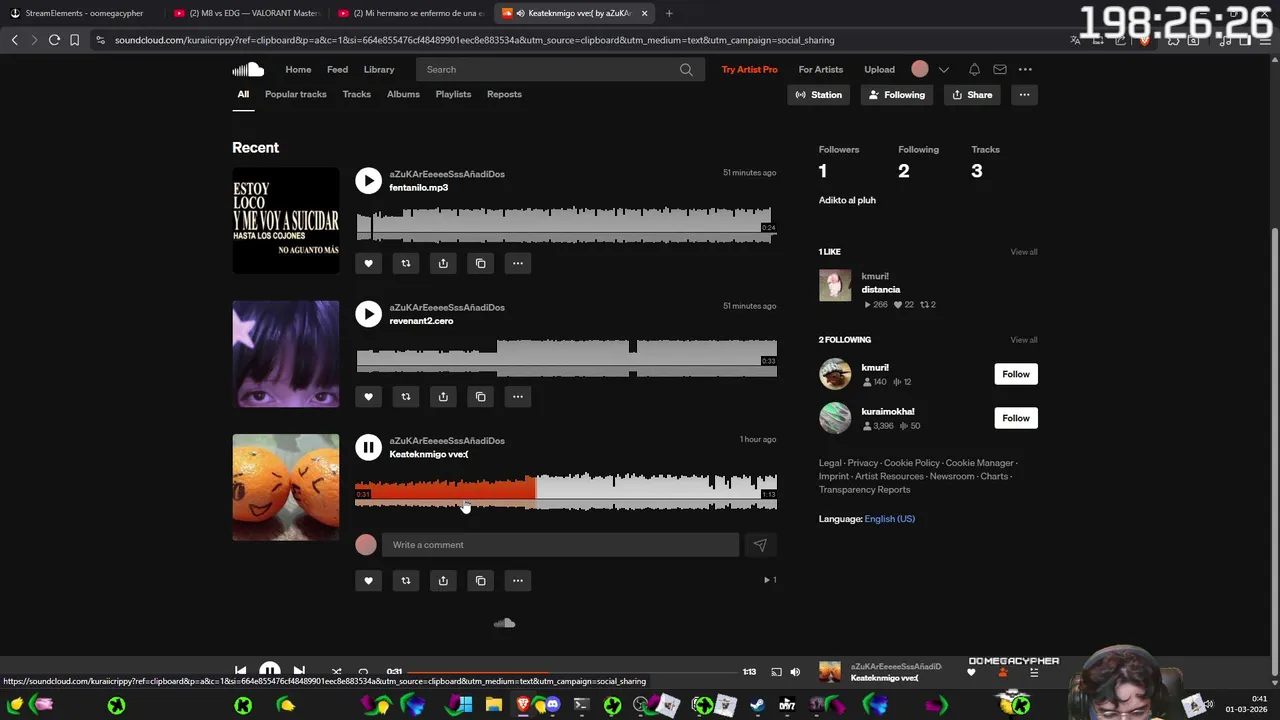Switch to the Playlists tab
The width and height of the screenshot is (1280, 720).
pyautogui.click(x=453, y=94)
